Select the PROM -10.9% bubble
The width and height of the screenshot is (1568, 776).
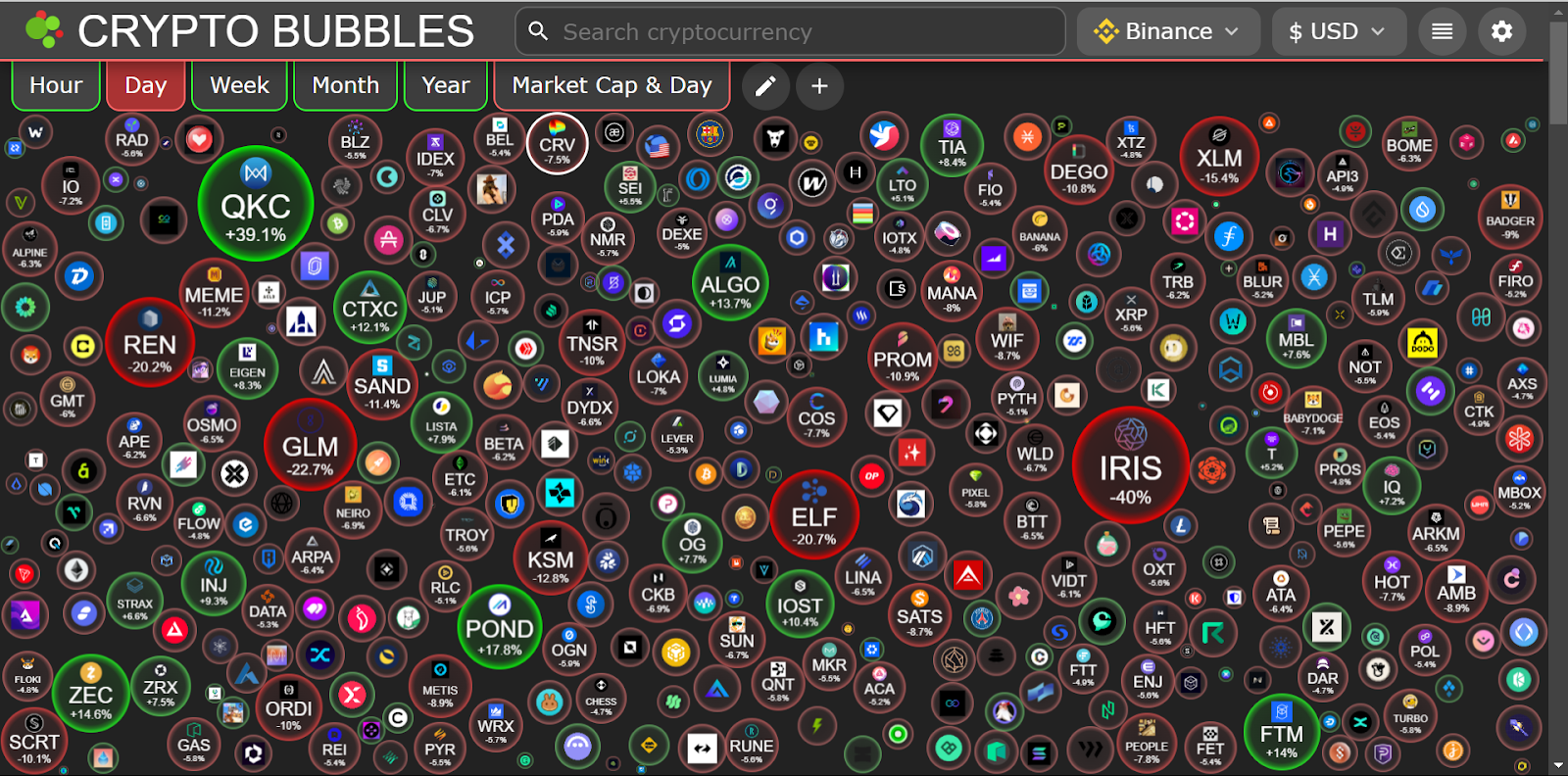pos(903,358)
